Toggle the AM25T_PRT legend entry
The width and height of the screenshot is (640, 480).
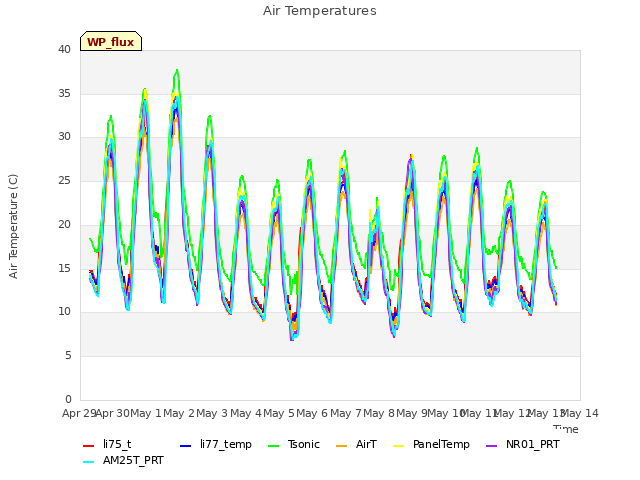coord(123,461)
